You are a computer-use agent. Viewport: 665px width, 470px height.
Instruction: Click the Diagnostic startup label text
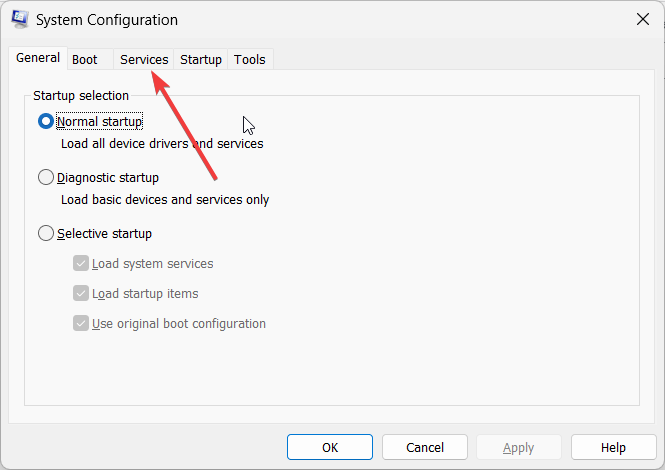click(108, 178)
